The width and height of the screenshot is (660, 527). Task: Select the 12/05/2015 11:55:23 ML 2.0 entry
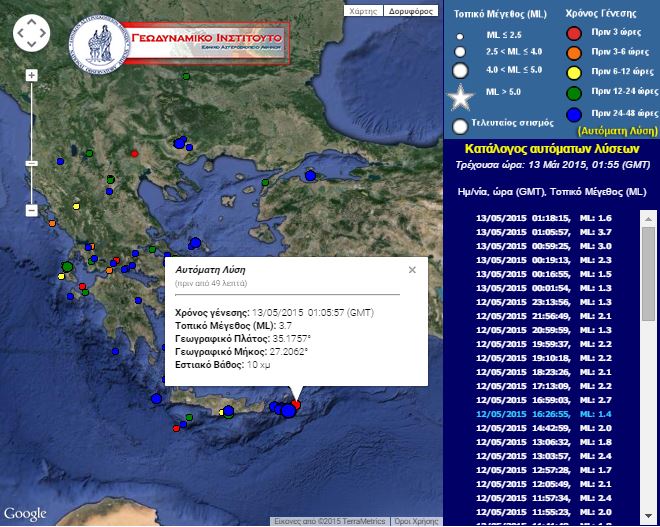(543, 512)
